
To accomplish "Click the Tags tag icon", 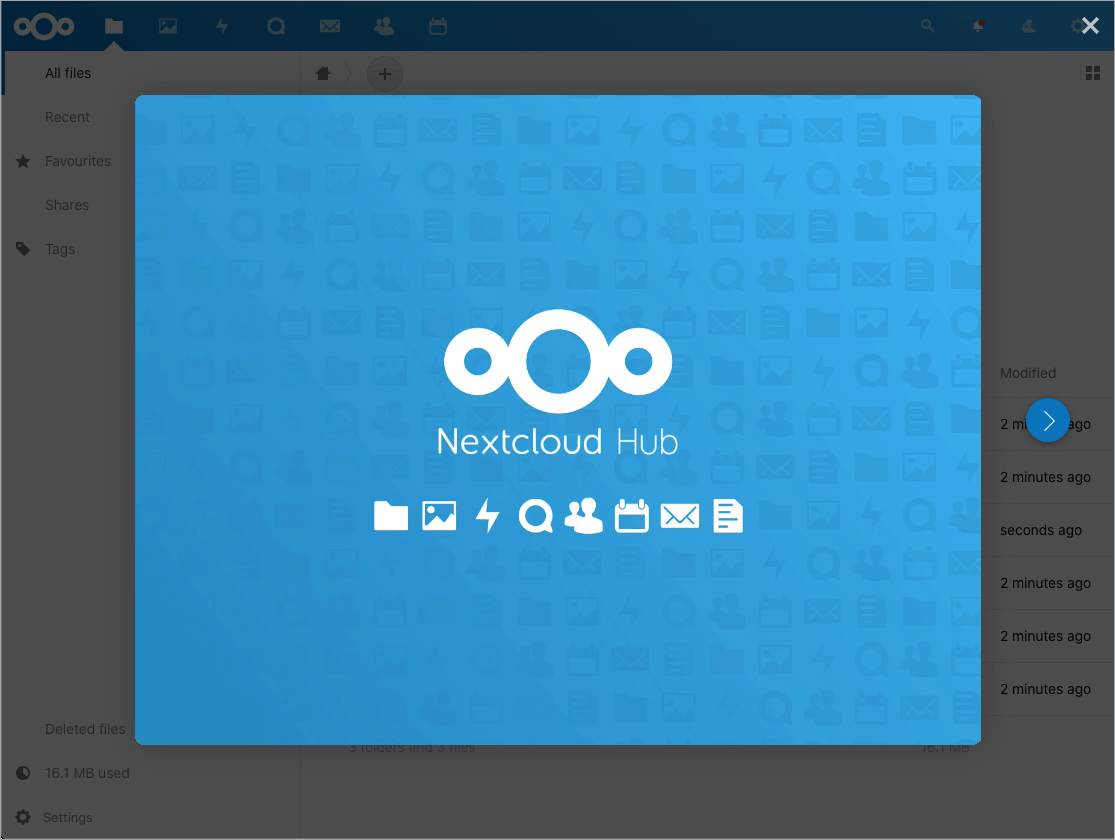I will (23, 249).
